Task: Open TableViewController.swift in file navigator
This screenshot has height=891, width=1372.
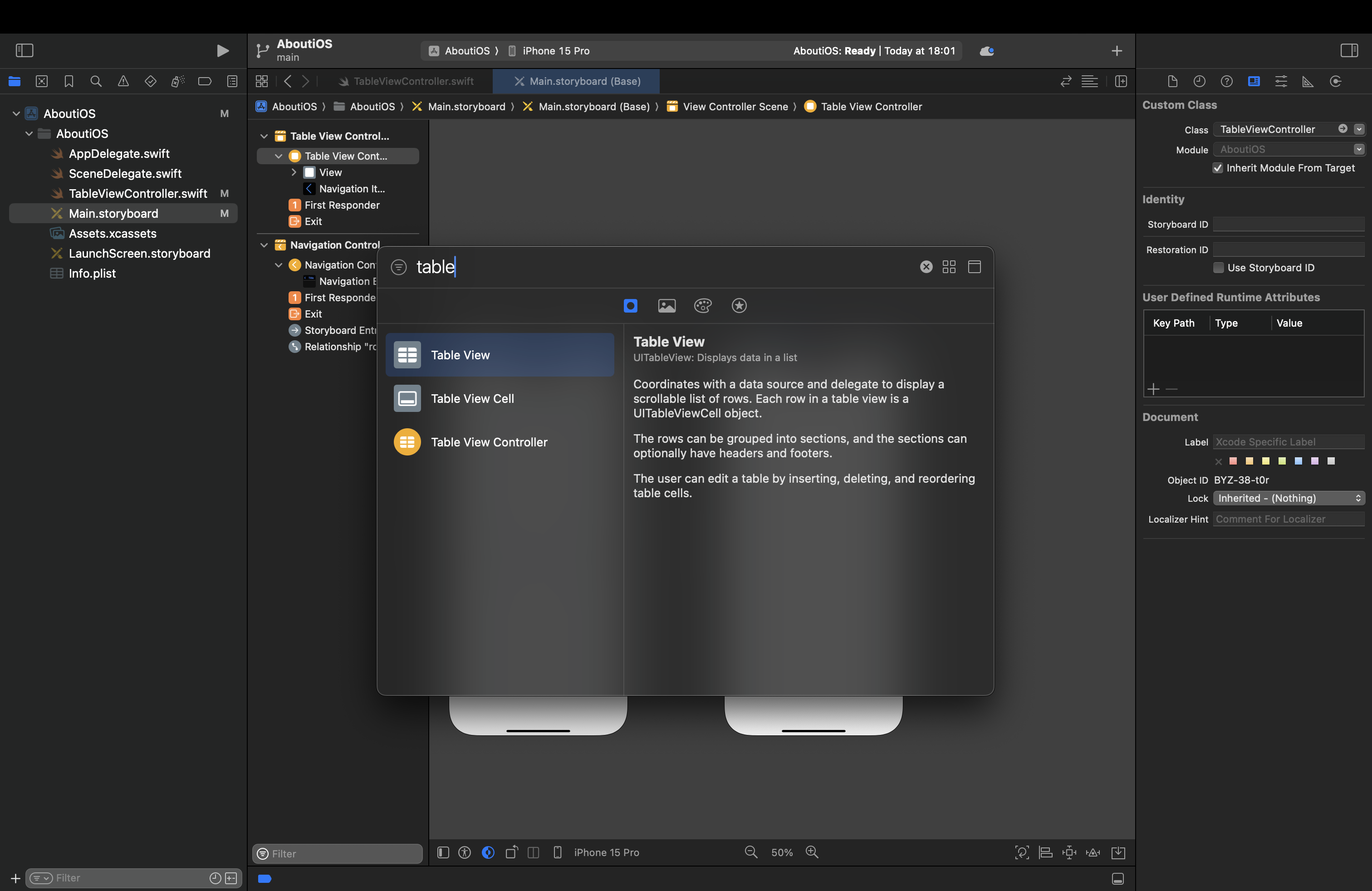Action: (x=138, y=194)
